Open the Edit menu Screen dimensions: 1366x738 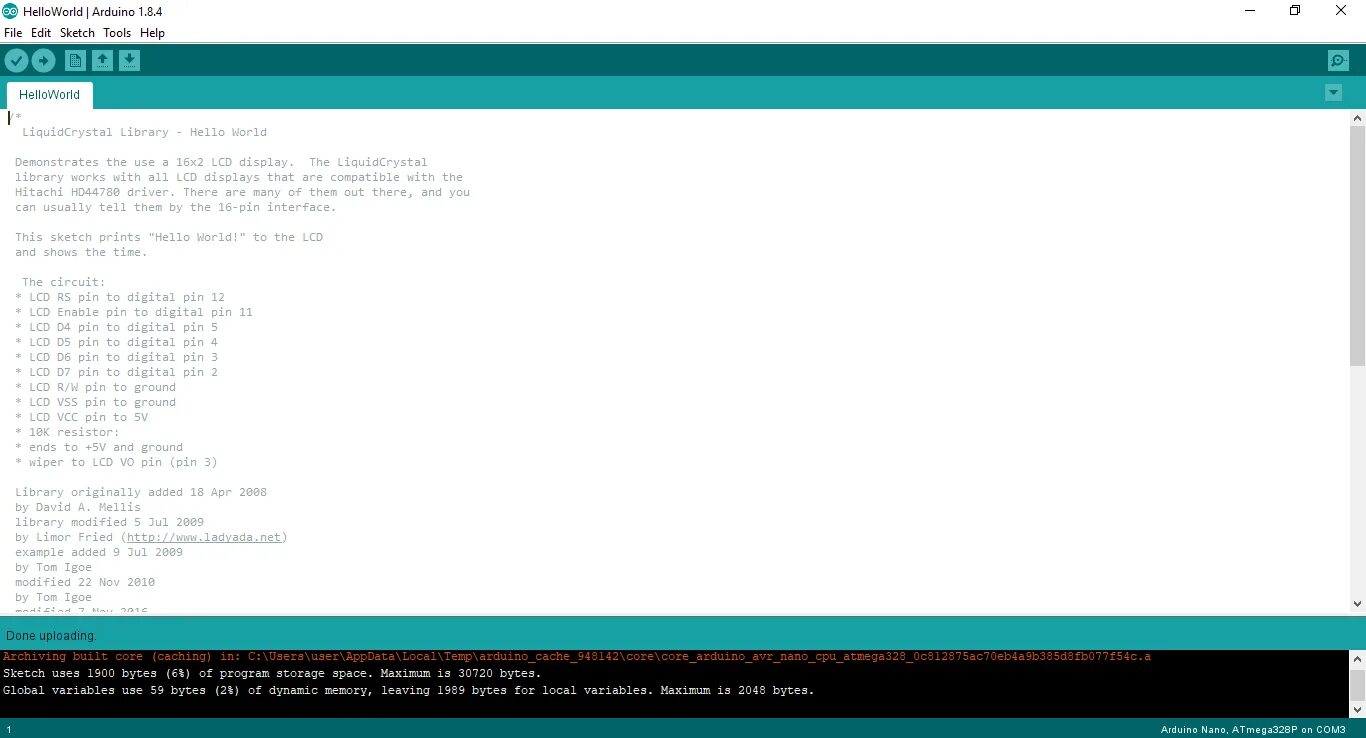pyautogui.click(x=41, y=33)
